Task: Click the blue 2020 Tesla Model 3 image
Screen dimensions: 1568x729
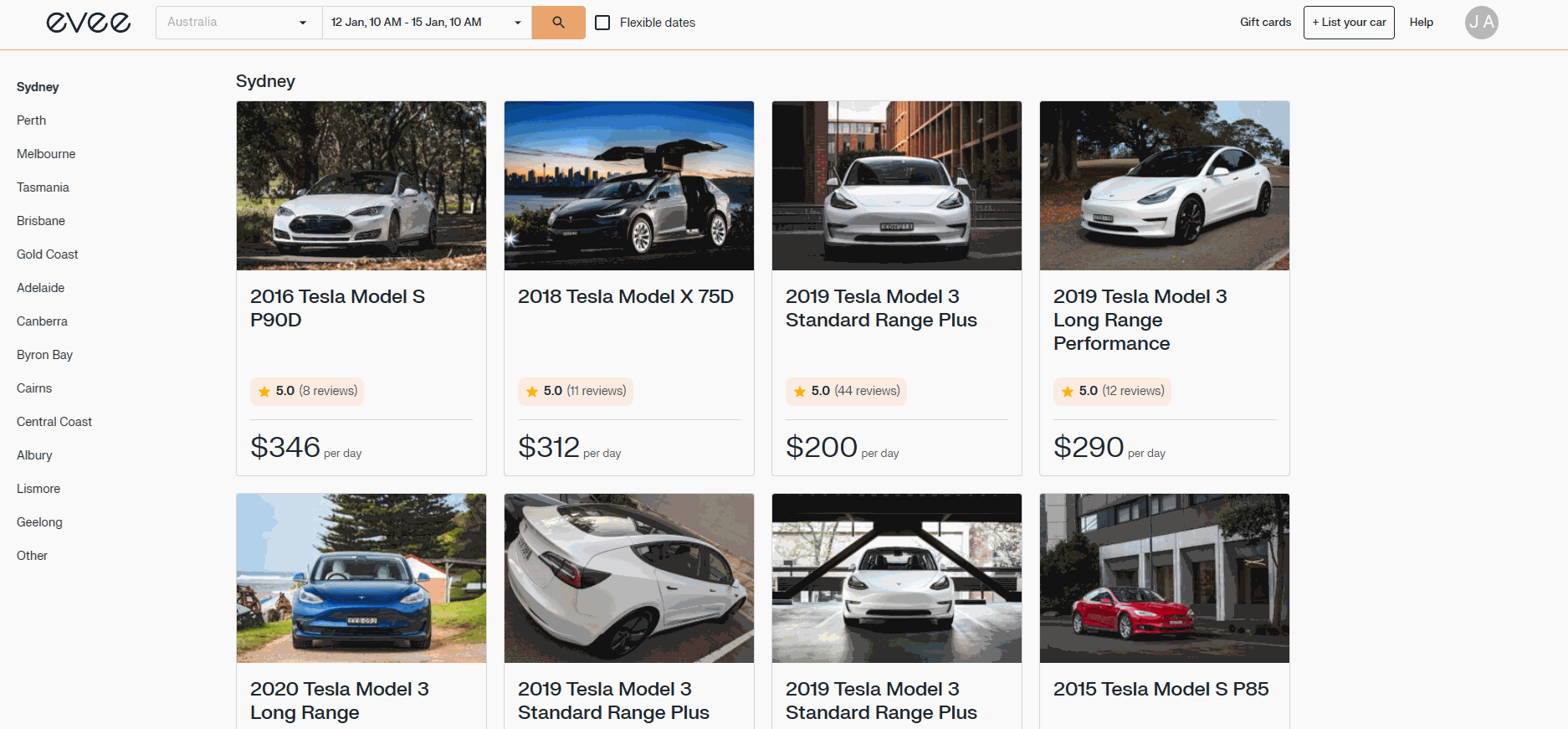Action: 361,578
